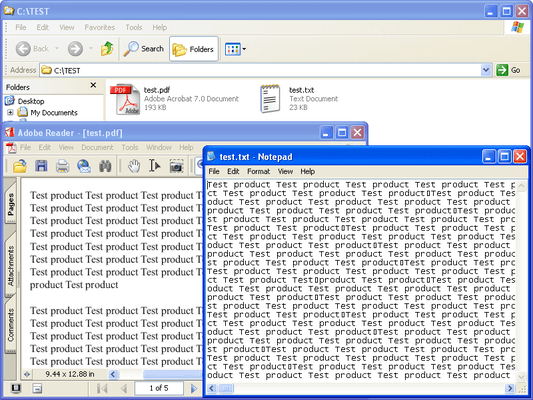The width and height of the screenshot is (533, 400).
Task: Open Explorer View menu
Action: (x=67, y=27)
